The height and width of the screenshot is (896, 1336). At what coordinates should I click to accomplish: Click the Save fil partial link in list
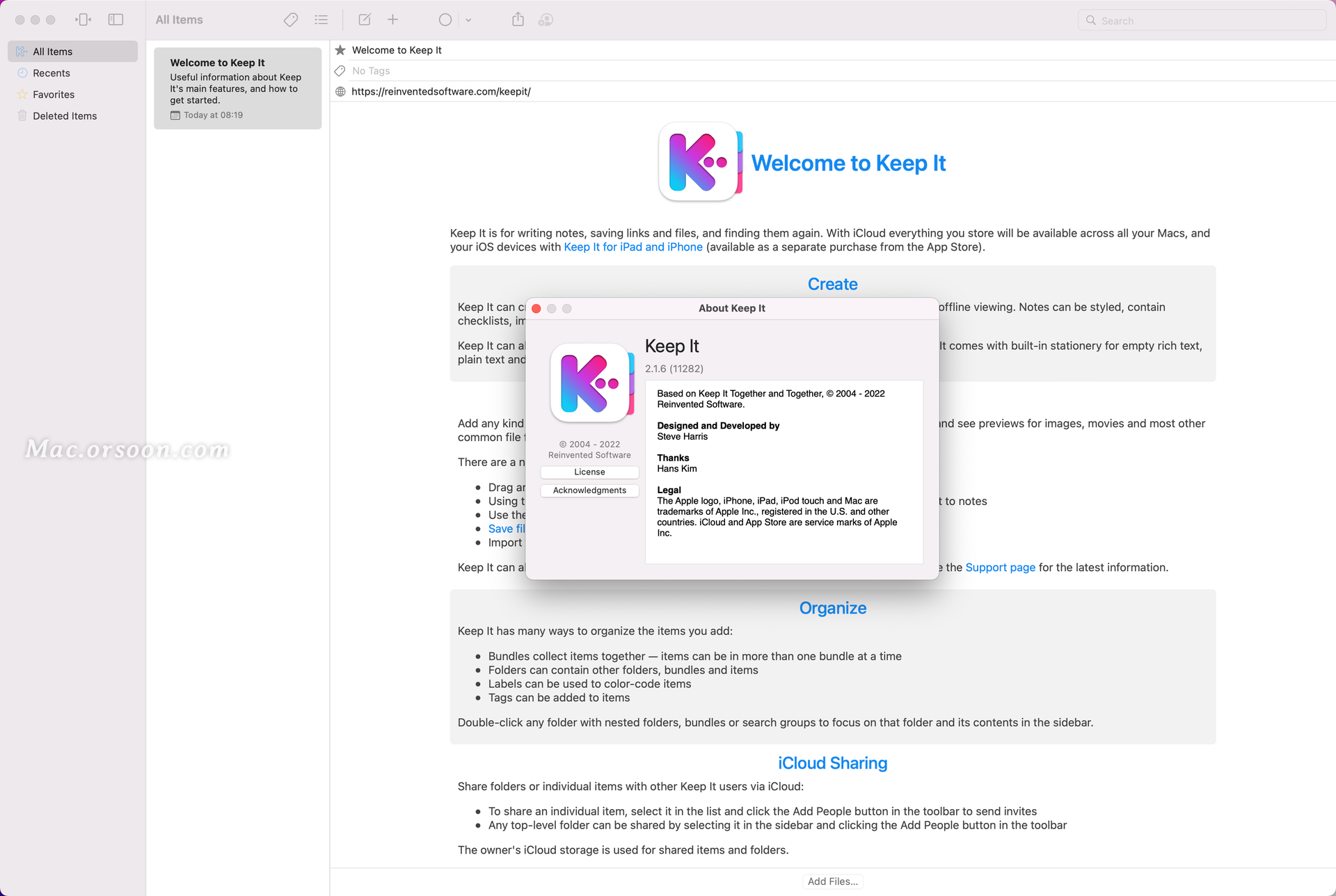click(507, 529)
